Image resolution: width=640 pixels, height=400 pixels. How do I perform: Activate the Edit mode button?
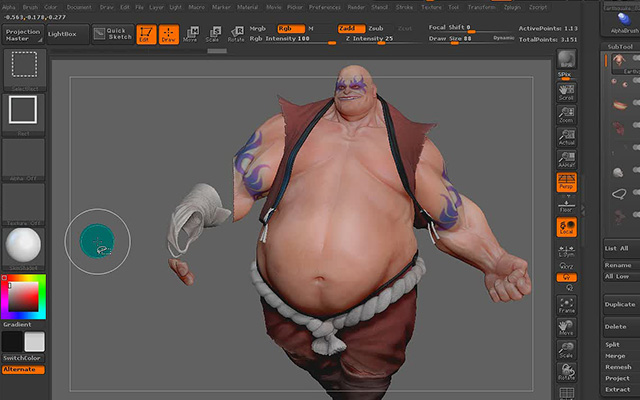point(146,34)
